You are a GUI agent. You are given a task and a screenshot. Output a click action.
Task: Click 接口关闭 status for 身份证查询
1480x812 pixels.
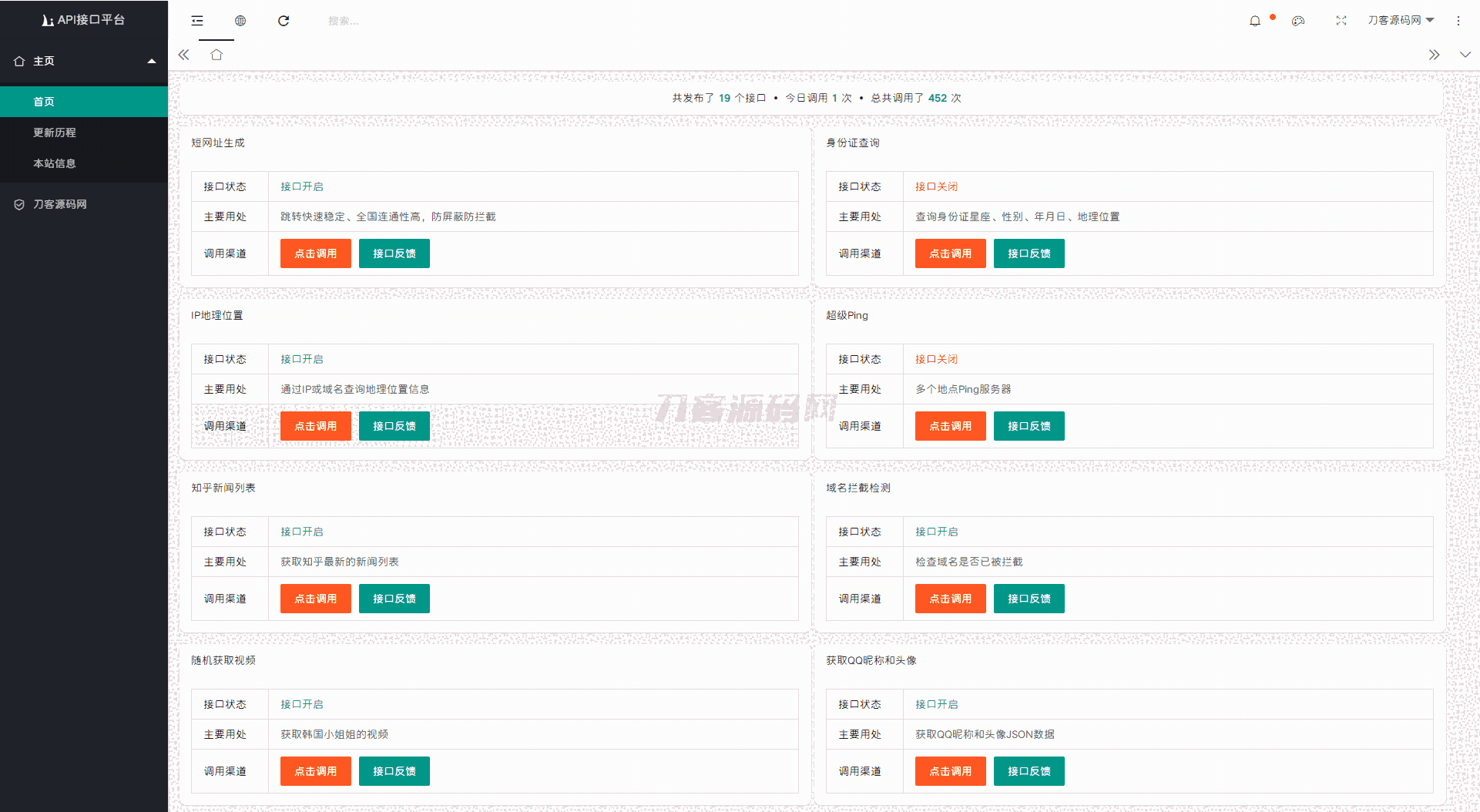pos(937,186)
